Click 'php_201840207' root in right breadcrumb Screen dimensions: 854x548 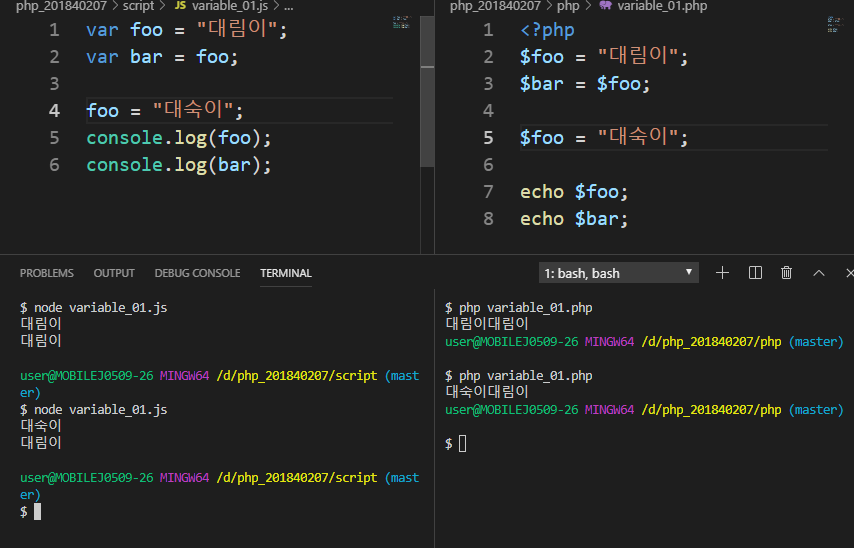click(x=495, y=6)
